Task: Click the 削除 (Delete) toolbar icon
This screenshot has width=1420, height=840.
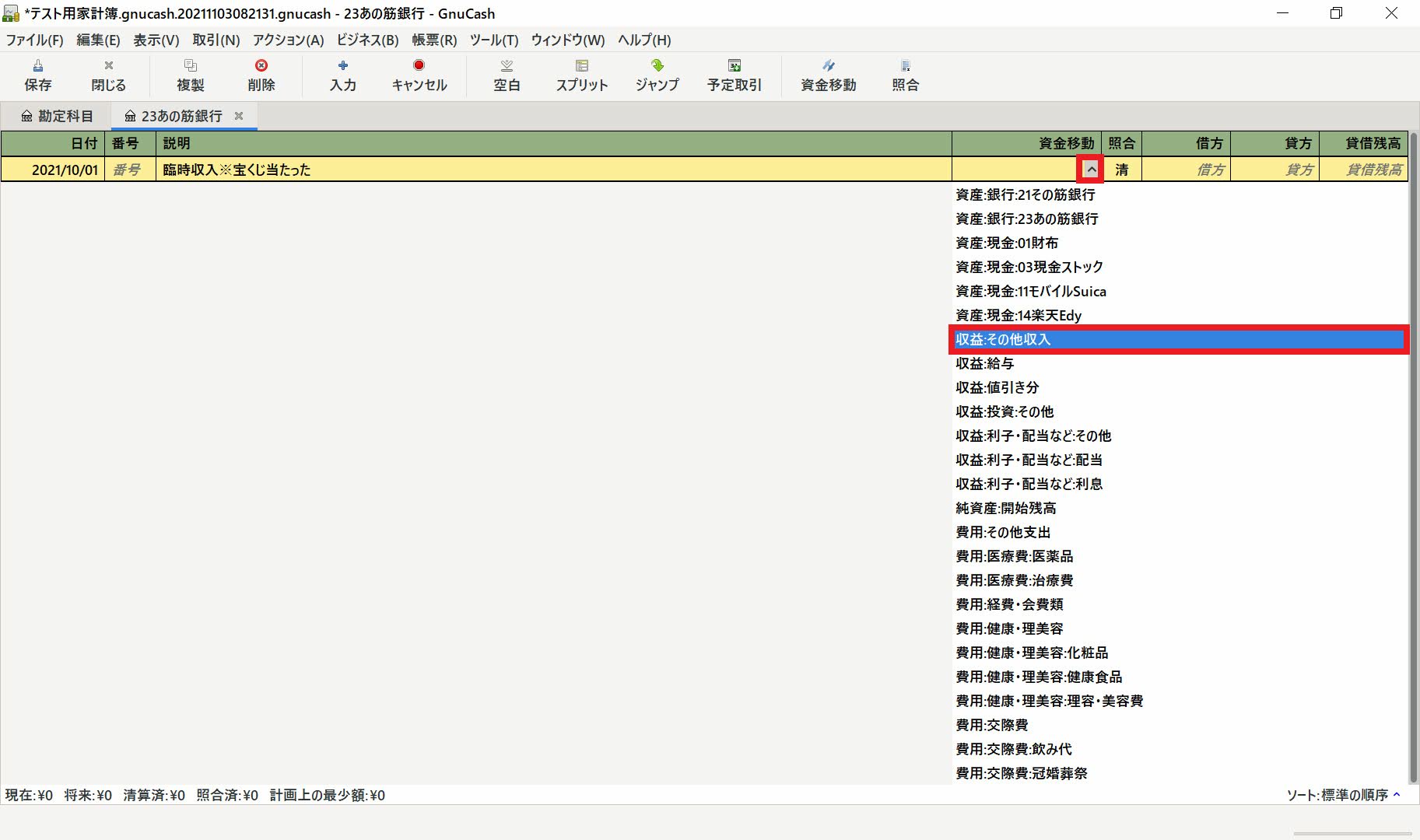Action: [x=261, y=75]
